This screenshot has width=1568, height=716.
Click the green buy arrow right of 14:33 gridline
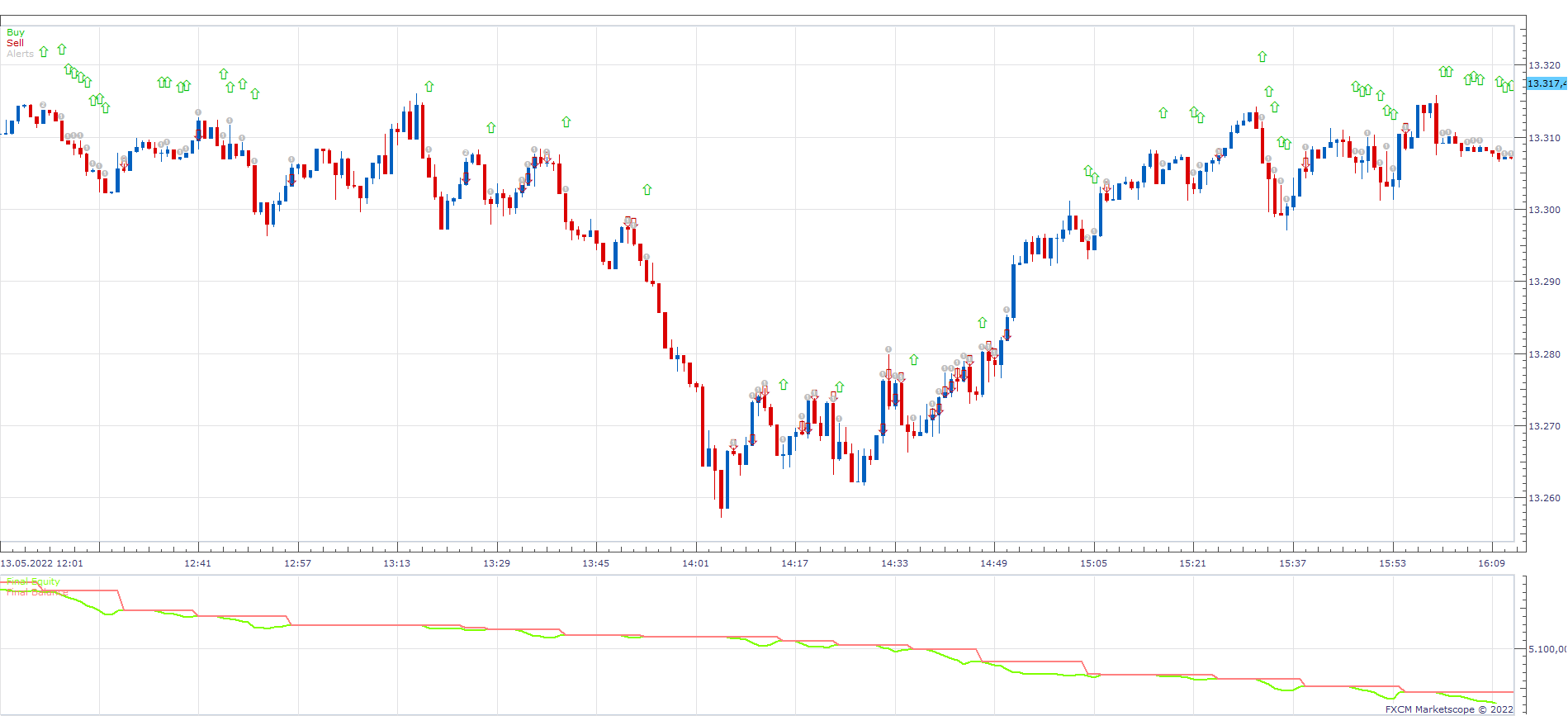(x=913, y=359)
